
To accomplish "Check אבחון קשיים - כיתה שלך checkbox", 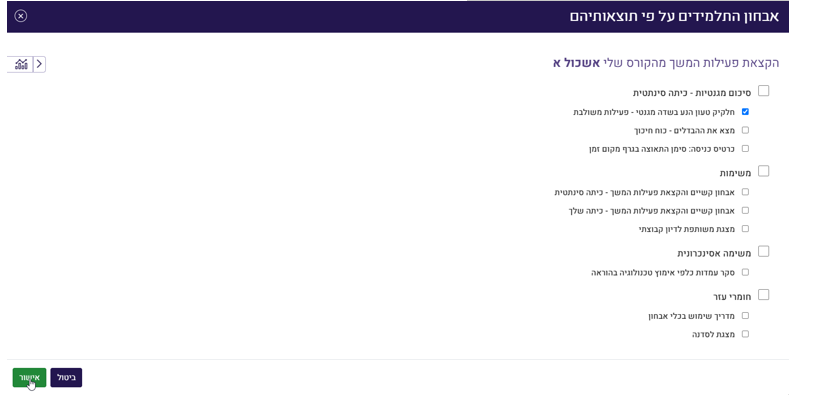I will [745, 211].
